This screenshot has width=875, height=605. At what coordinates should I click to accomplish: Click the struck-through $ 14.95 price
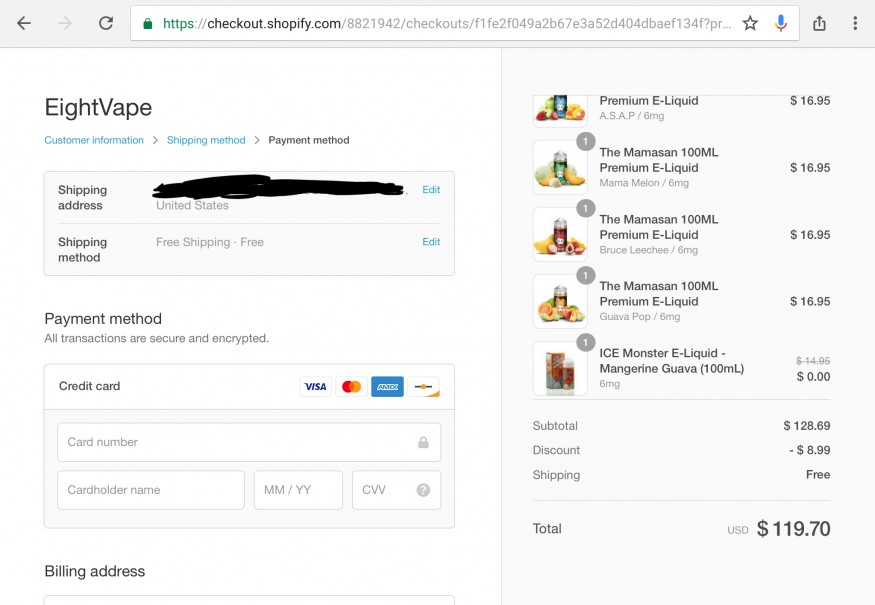pos(813,361)
